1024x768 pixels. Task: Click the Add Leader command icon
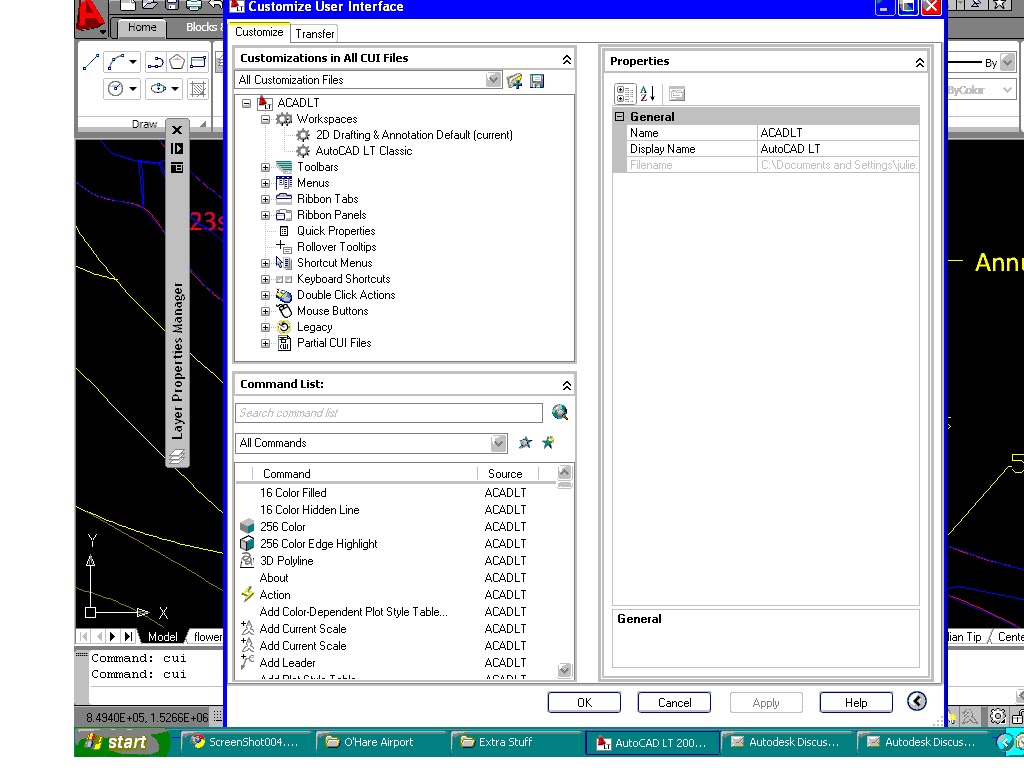point(247,662)
